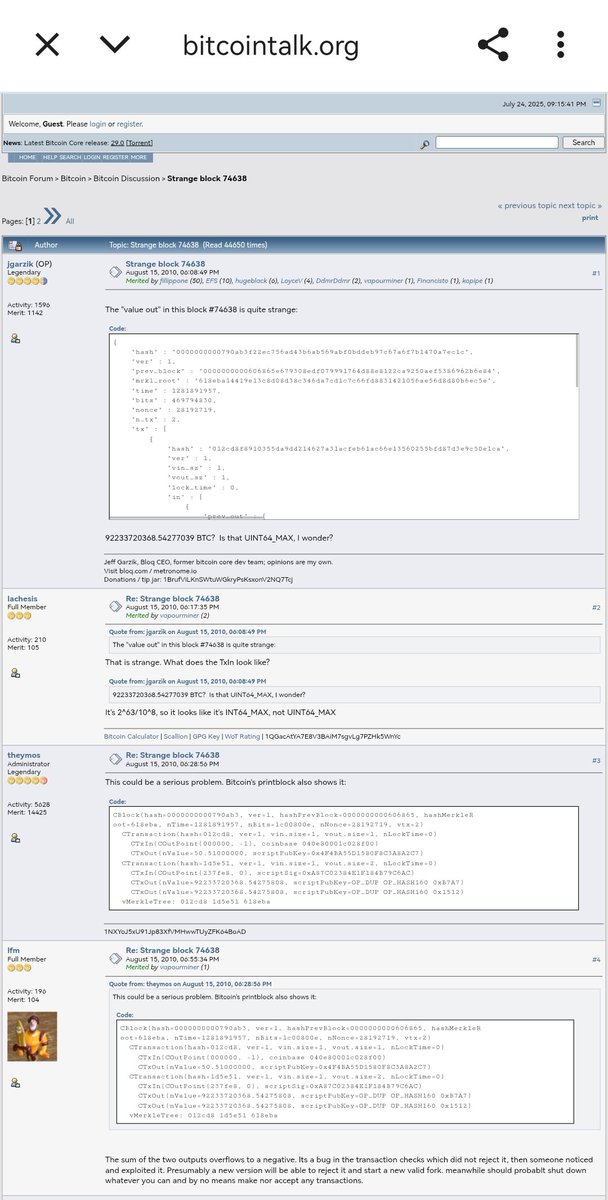Open lachesis view profile icon
The image size is (608, 1200).
[x=15, y=673]
